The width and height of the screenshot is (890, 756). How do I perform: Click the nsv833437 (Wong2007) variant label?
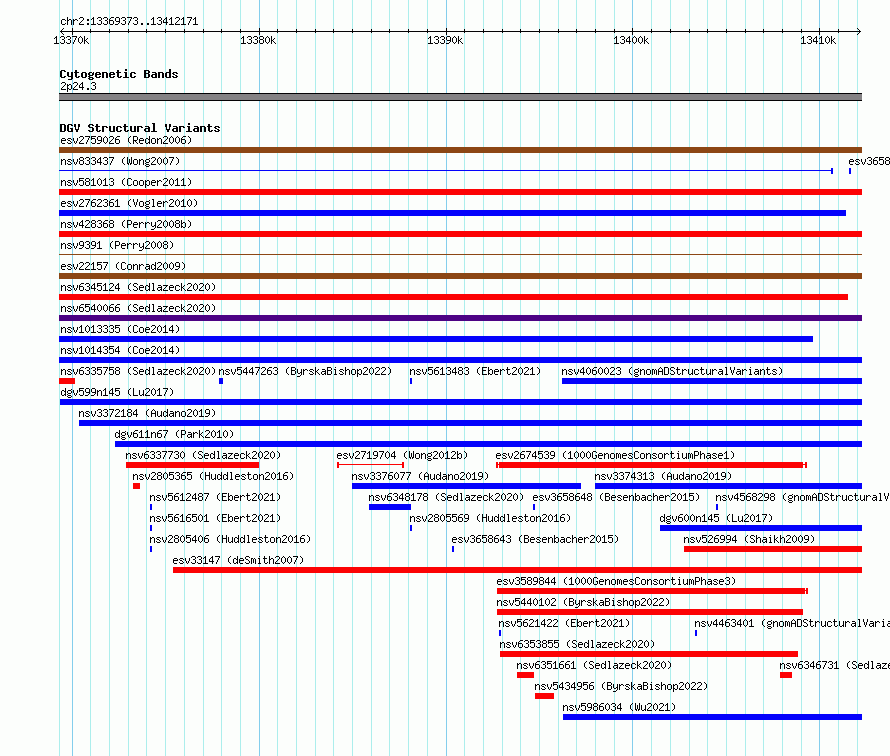(x=120, y=161)
